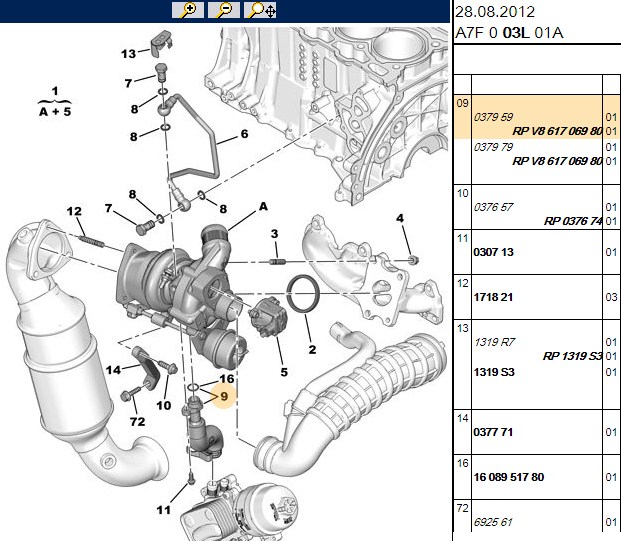
Task: Click callout number 14 by the bracket
Action: point(113,370)
